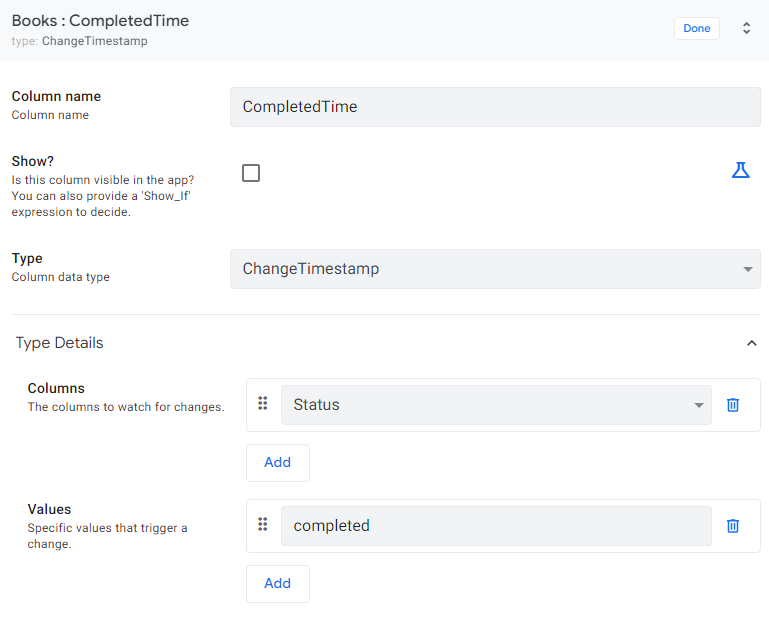Viewport: 769px width, 618px height.
Task: Delete the Status column with trash icon
Action: coord(733,405)
